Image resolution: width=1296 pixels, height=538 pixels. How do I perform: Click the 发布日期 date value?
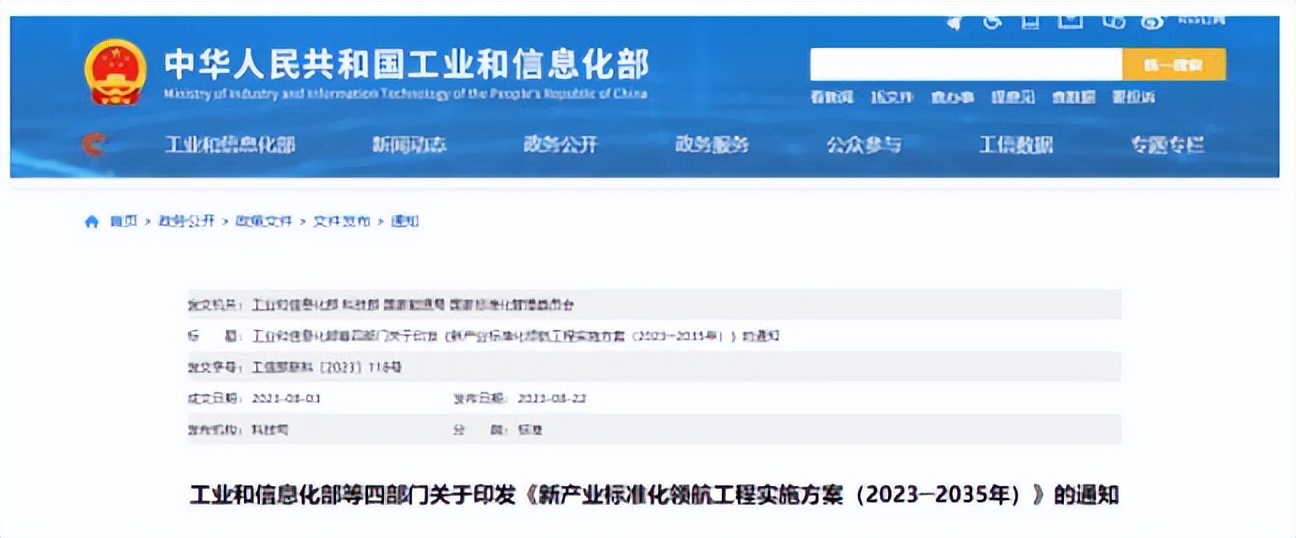tap(551, 398)
